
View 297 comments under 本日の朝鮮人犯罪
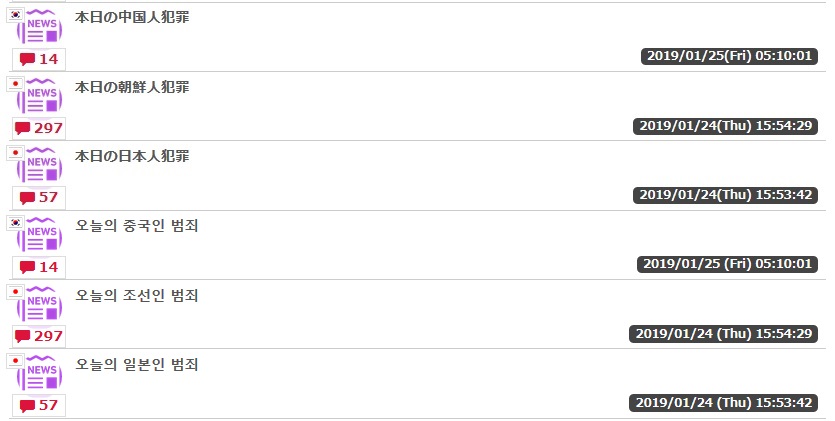(x=39, y=128)
